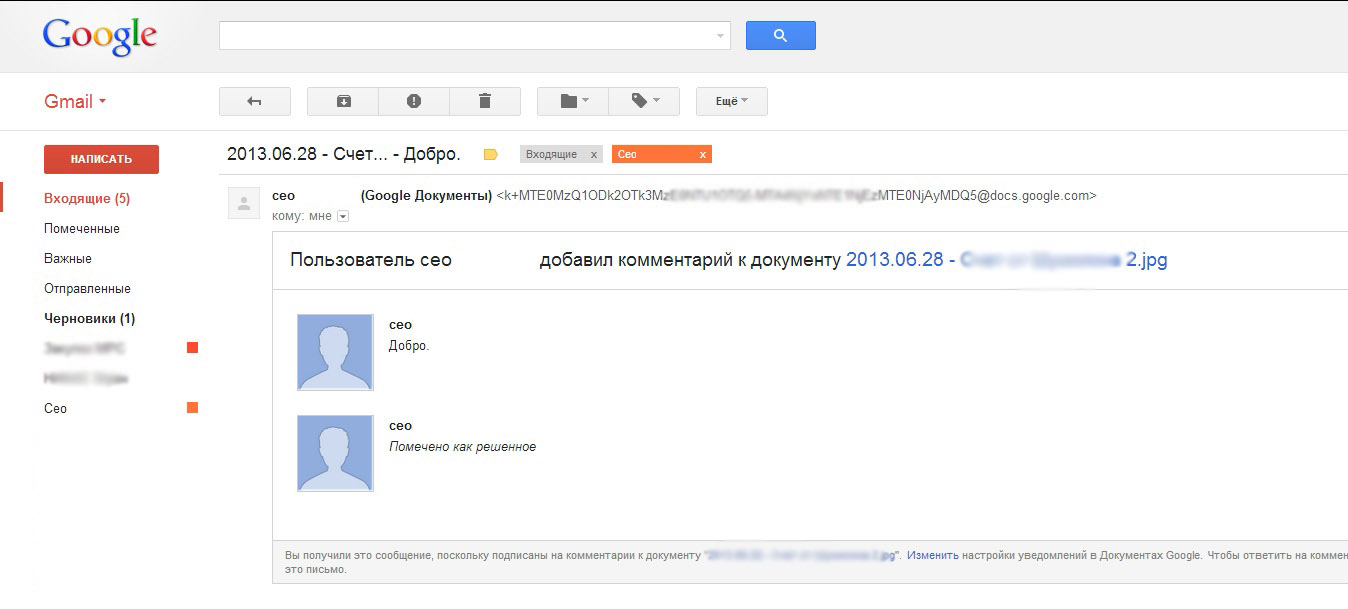Click the Google logo
Screen dimensions: 1348x609
pos(98,34)
